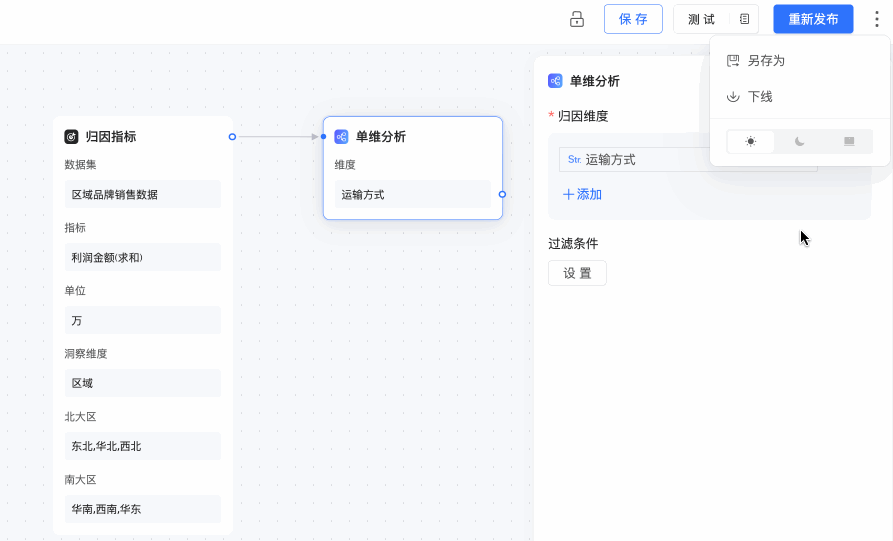Click the 洞察维度 label
The width and height of the screenshot is (893, 541).
(85, 354)
